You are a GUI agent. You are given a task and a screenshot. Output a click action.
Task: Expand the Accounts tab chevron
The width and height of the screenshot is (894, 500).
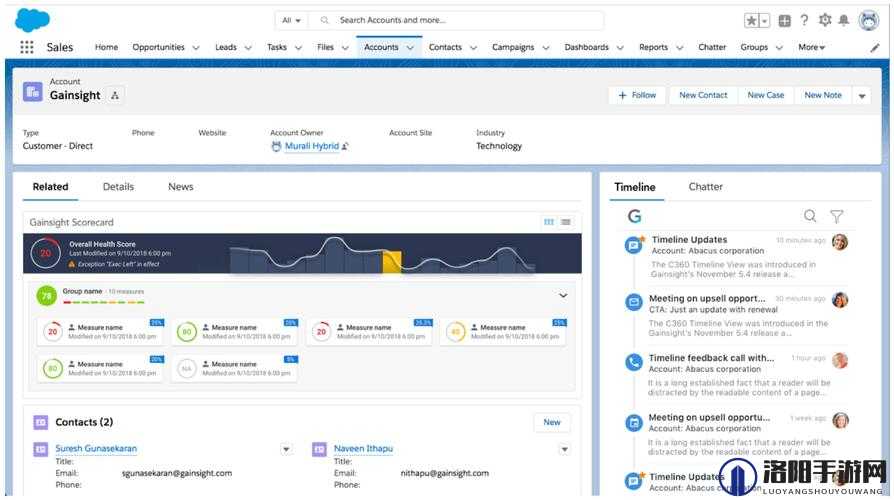tap(410, 48)
